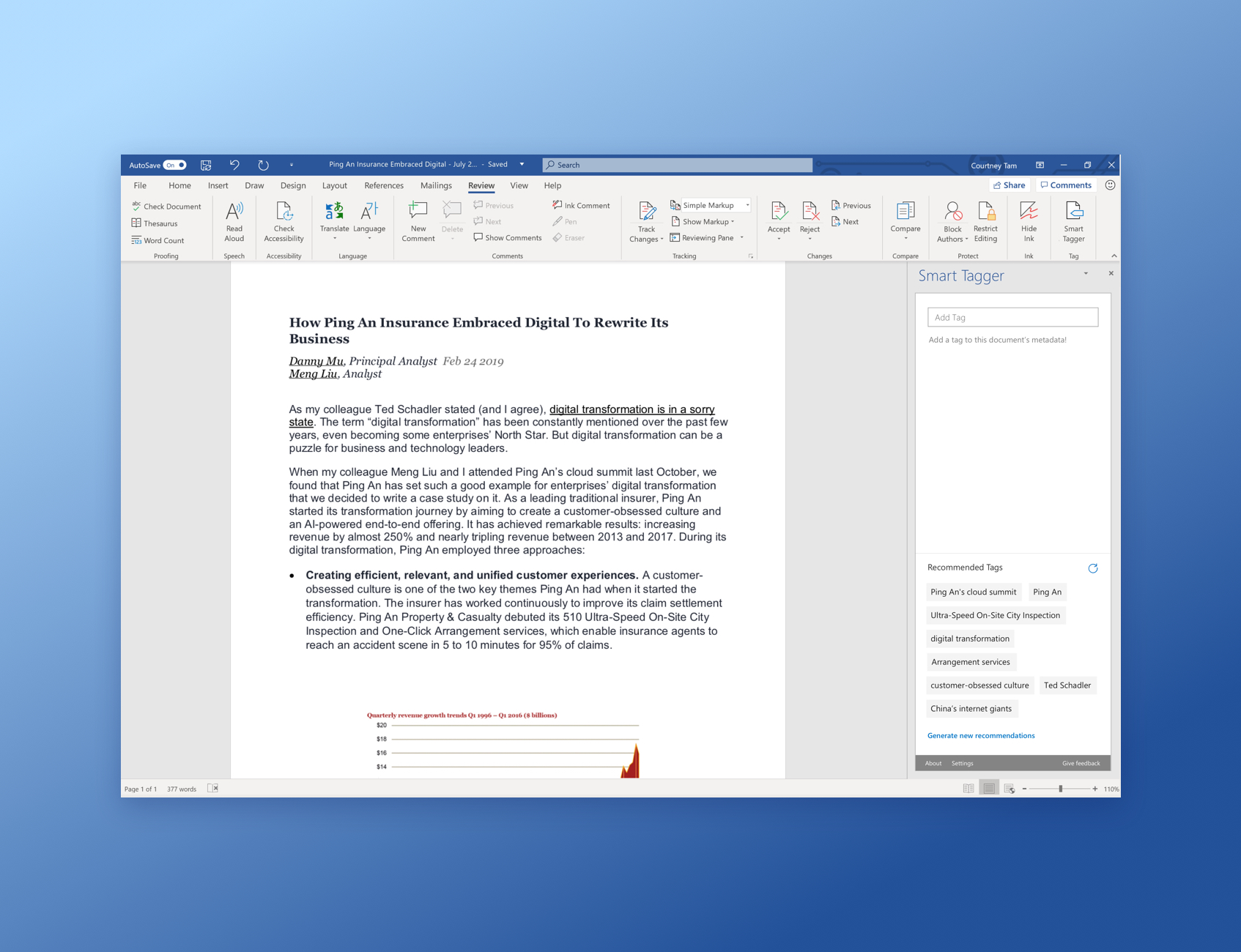Click Generate new recommendations link
Image resolution: width=1241 pixels, height=952 pixels.
981,735
